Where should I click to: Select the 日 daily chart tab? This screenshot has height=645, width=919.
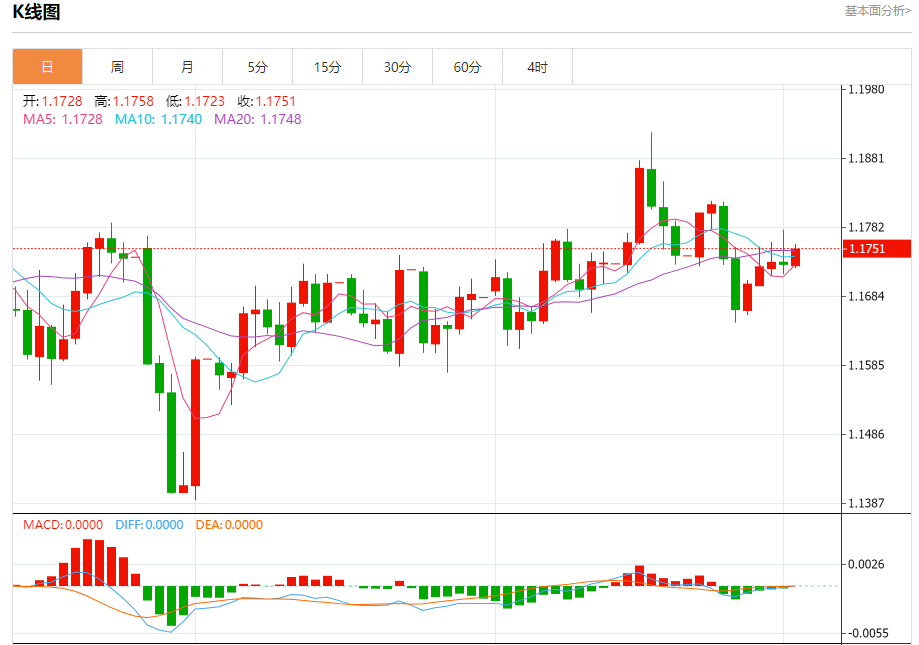coord(47,67)
